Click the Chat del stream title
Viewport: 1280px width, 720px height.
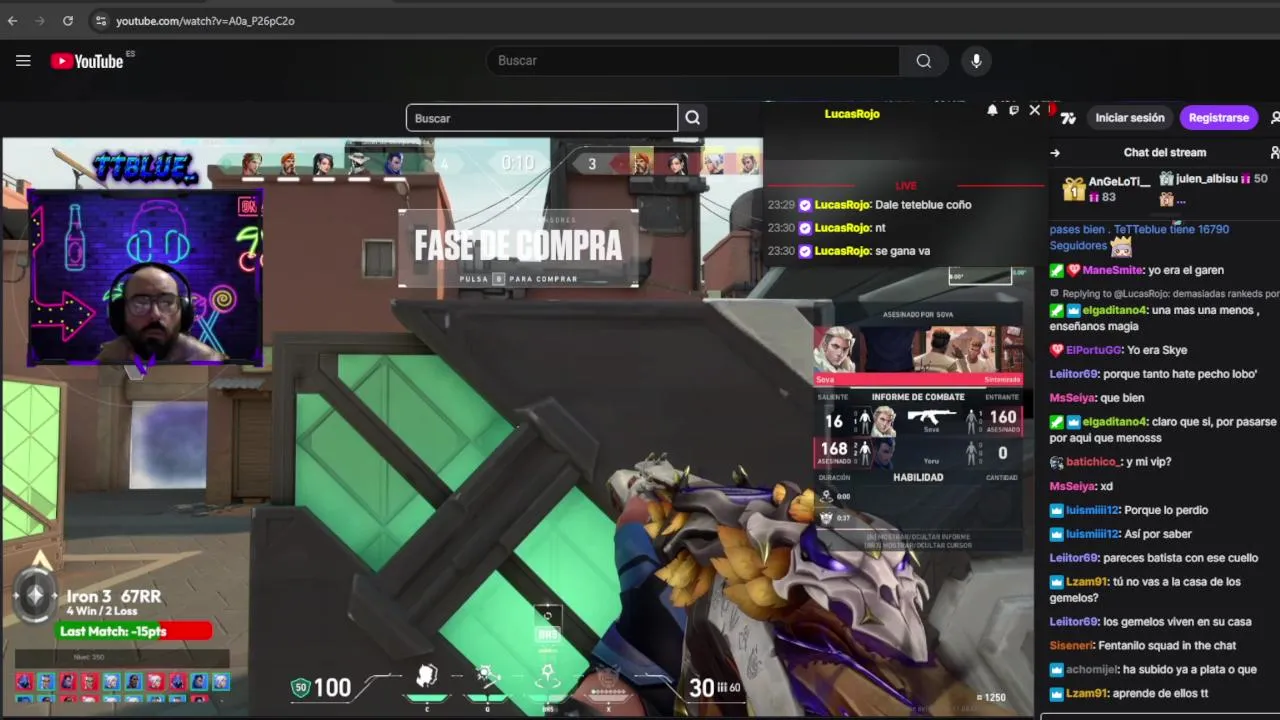tap(1165, 153)
